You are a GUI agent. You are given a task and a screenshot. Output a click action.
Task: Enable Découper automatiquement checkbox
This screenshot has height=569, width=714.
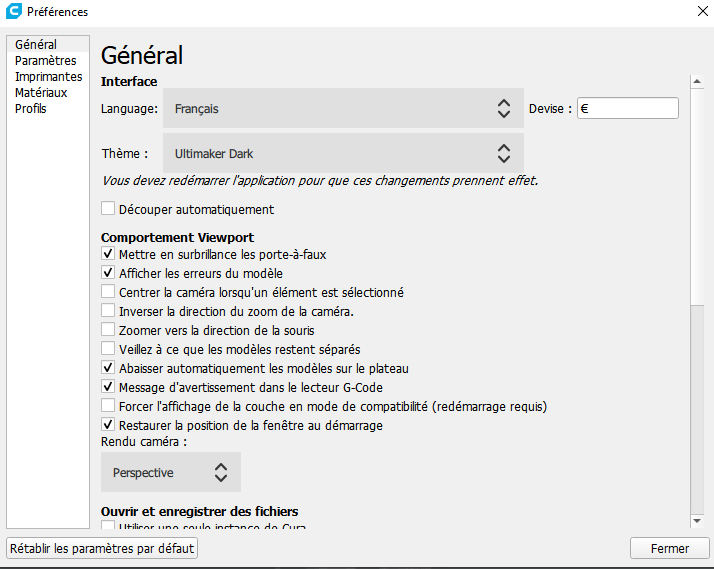point(108,208)
